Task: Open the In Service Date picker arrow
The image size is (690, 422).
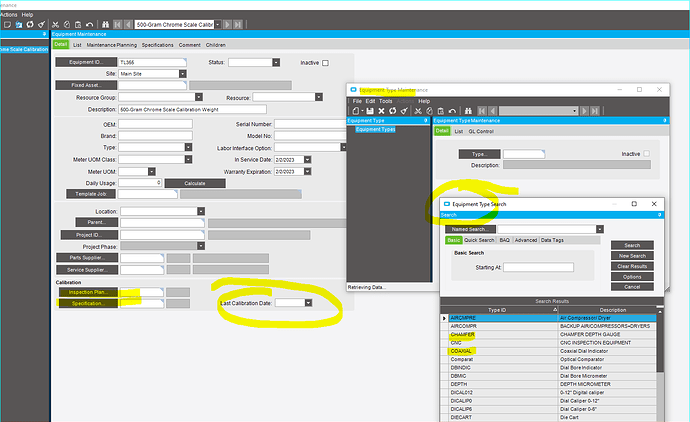Action: (308, 160)
